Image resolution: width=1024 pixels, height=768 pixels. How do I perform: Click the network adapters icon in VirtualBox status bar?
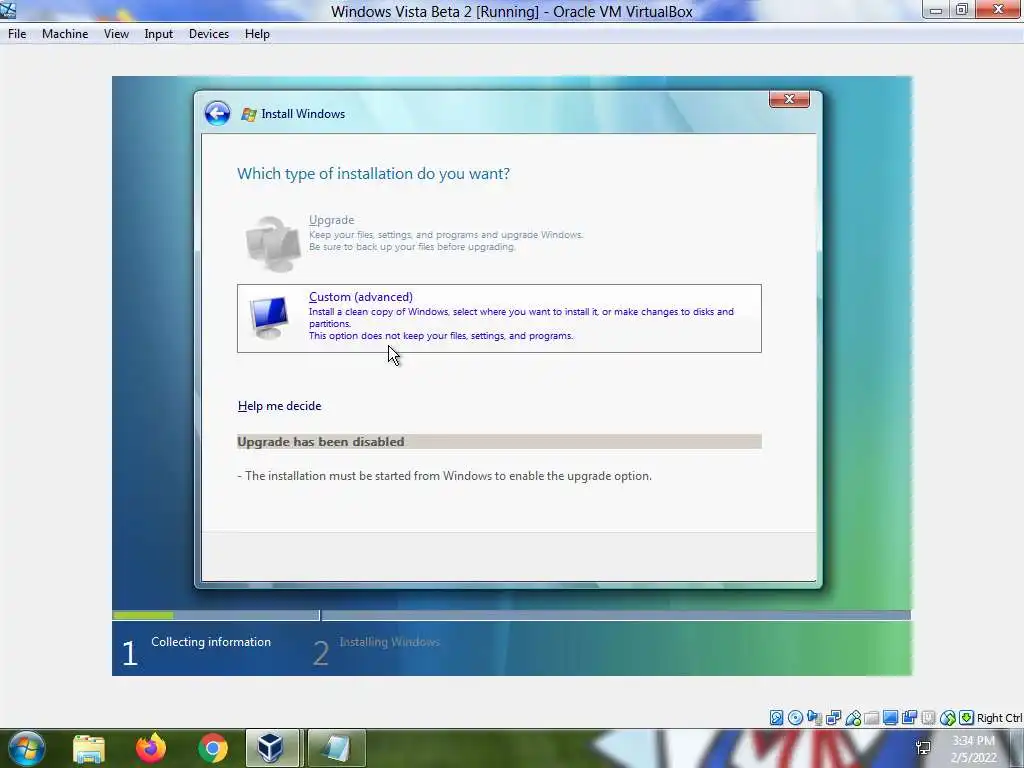pyautogui.click(x=833, y=718)
